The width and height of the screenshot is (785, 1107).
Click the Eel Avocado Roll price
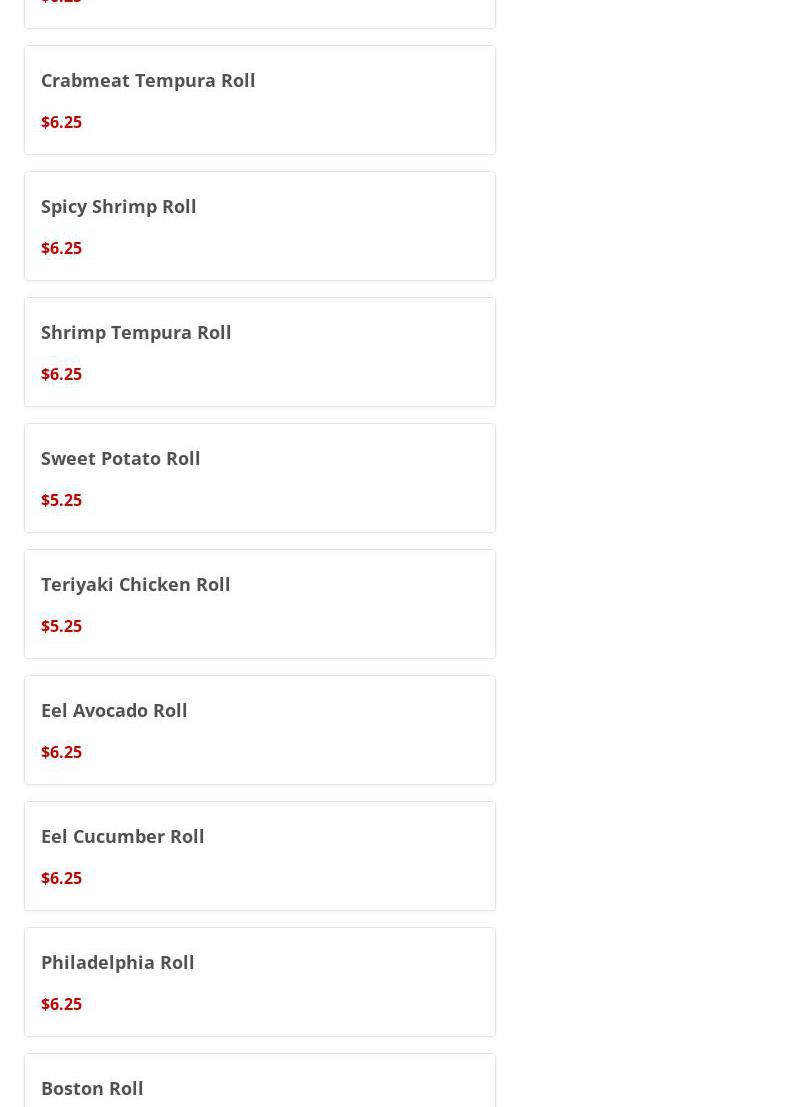tap(61, 752)
